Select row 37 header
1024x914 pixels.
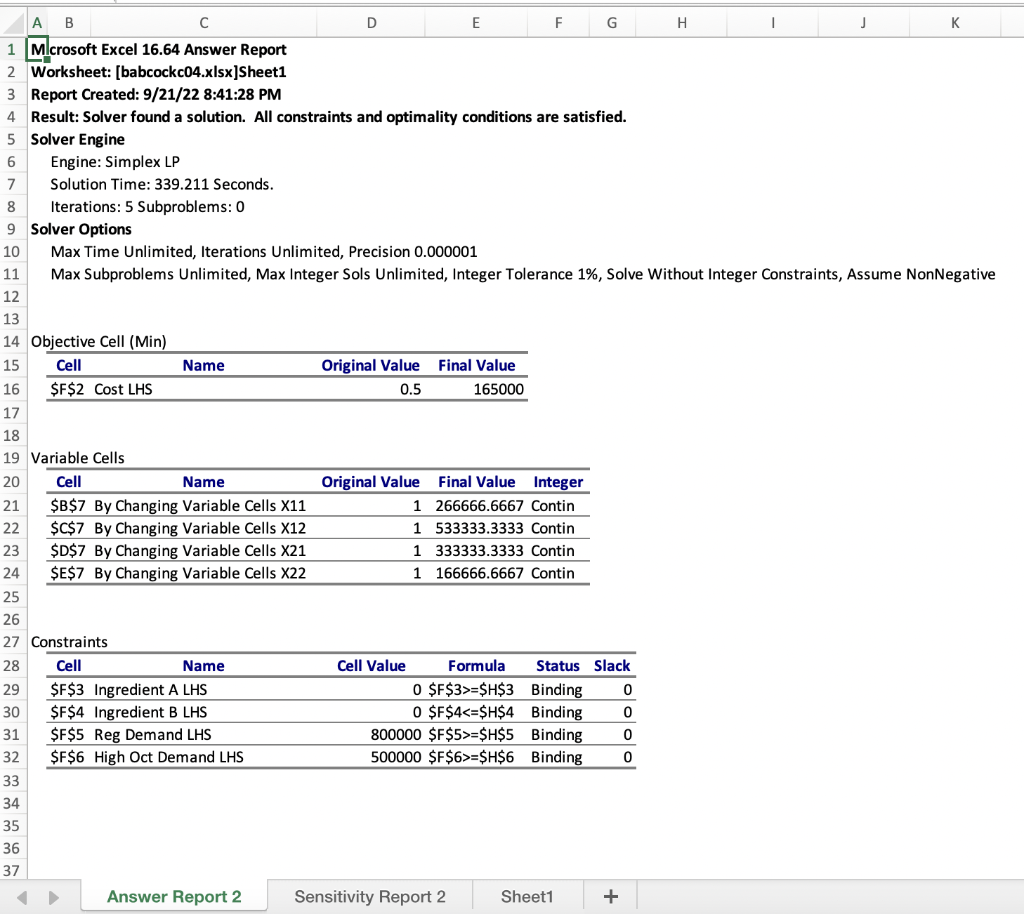pyautogui.click(x=12, y=870)
